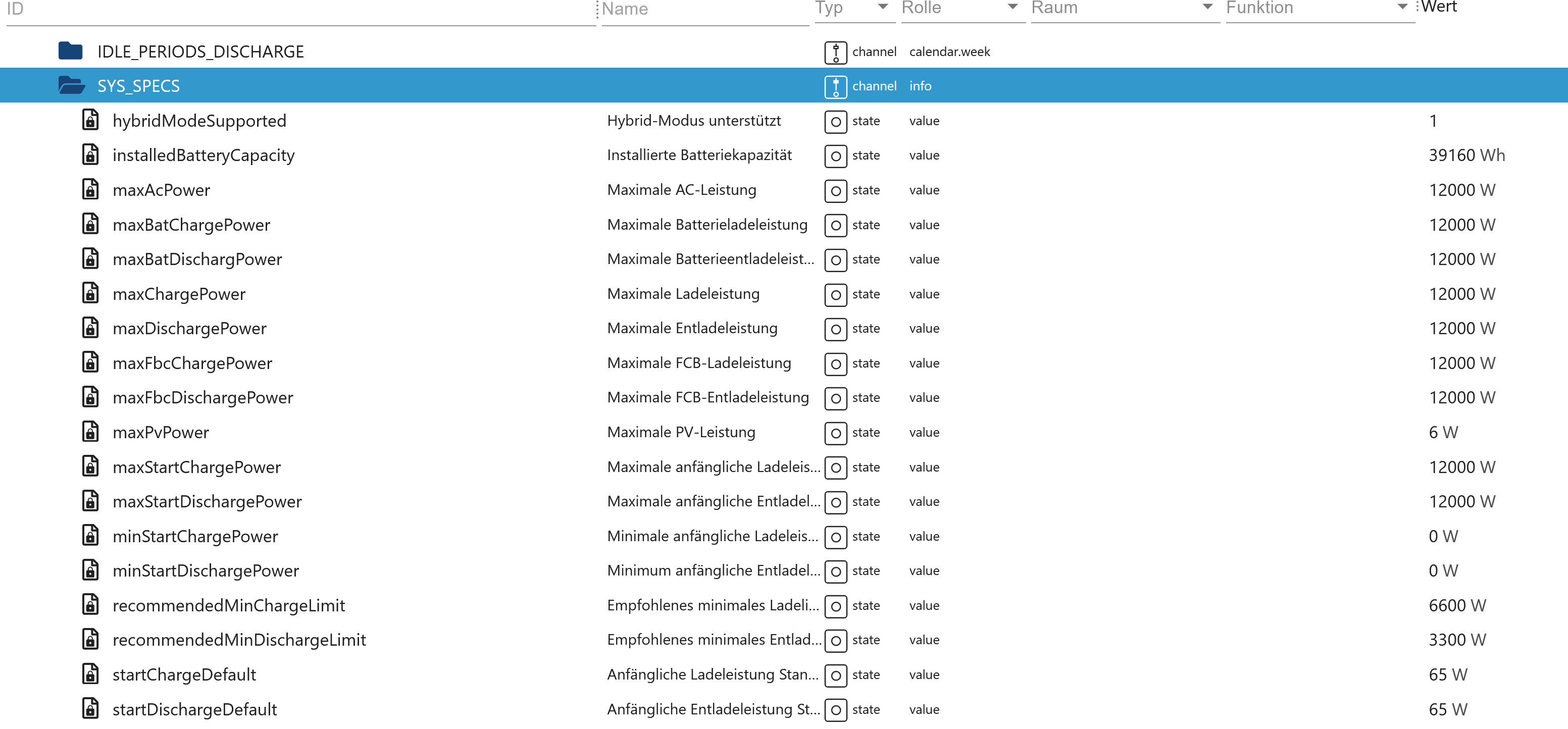Screen dimensions: 1568x729
Task: Click the installedBatteryCapacity locked file icon
Action: 91,154
